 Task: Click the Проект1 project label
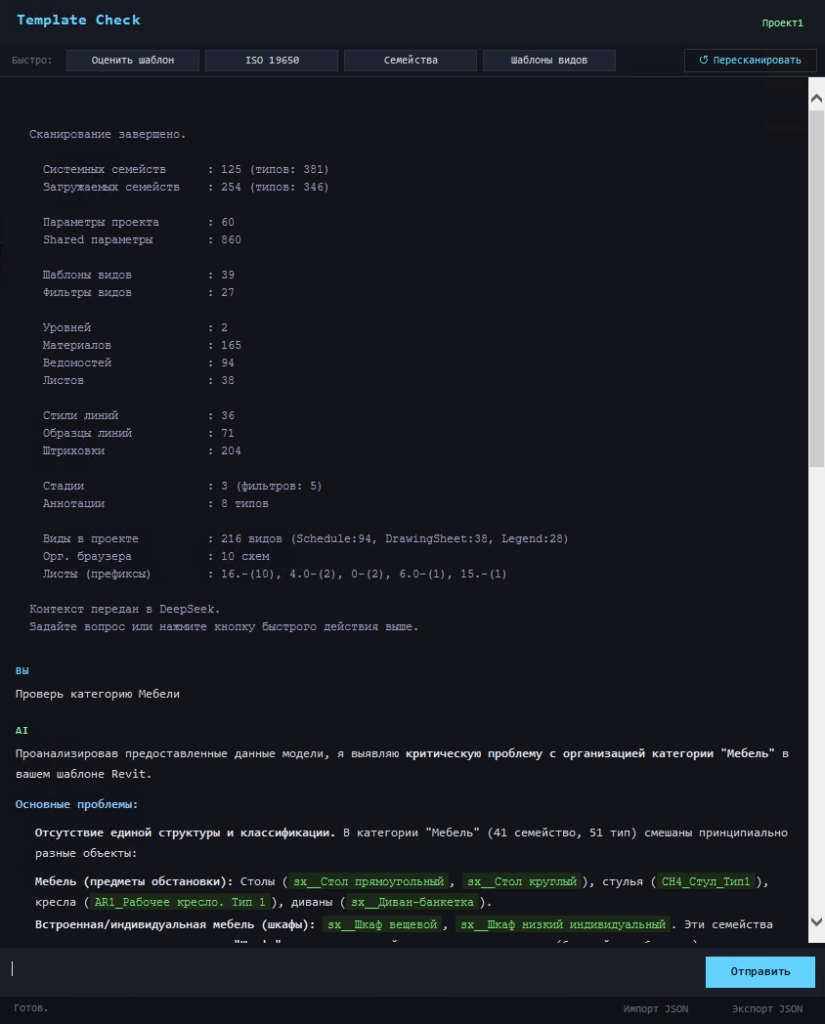(x=782, y=22)
